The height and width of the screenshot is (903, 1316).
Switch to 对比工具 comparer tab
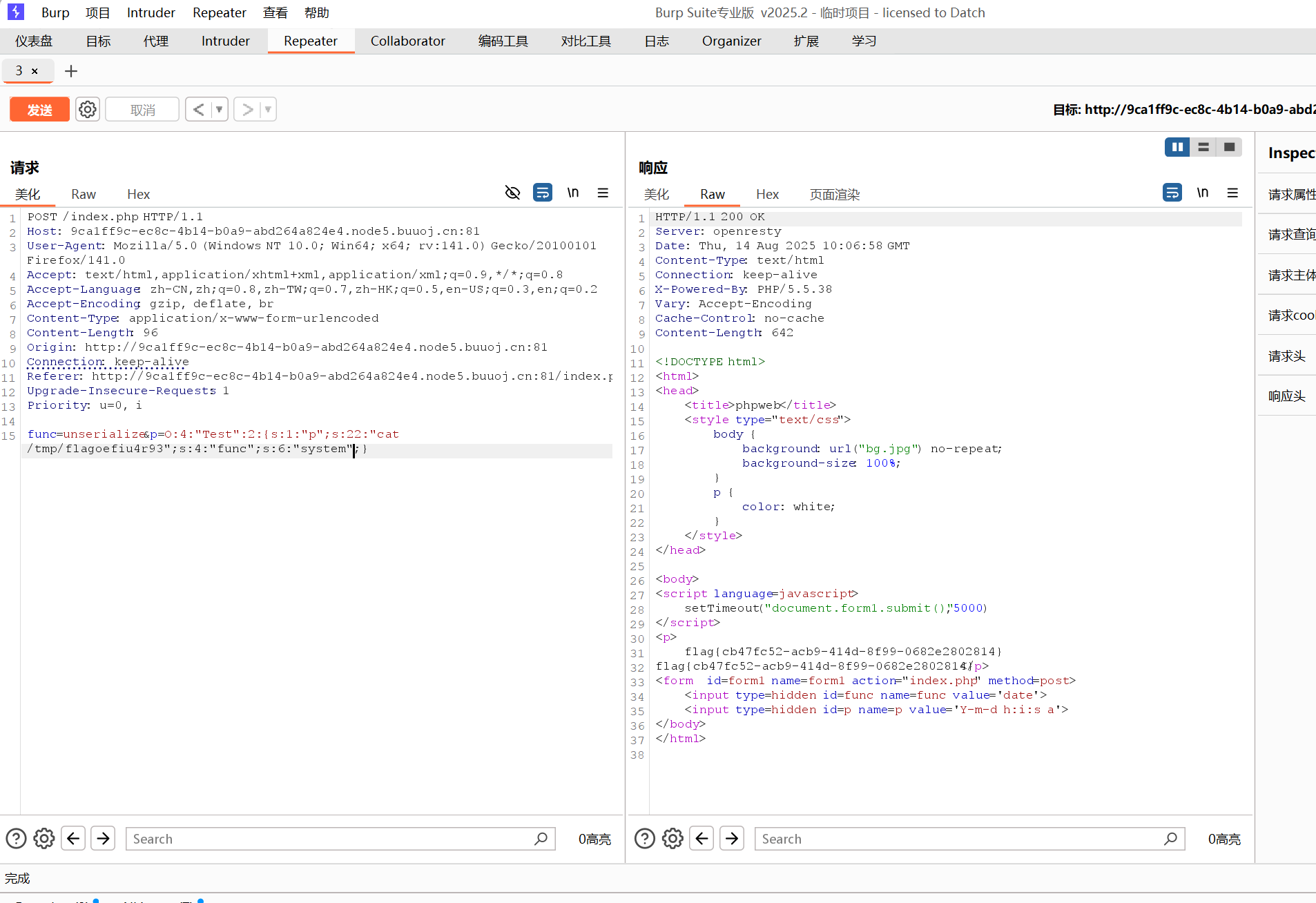click(x=586, y=41)
